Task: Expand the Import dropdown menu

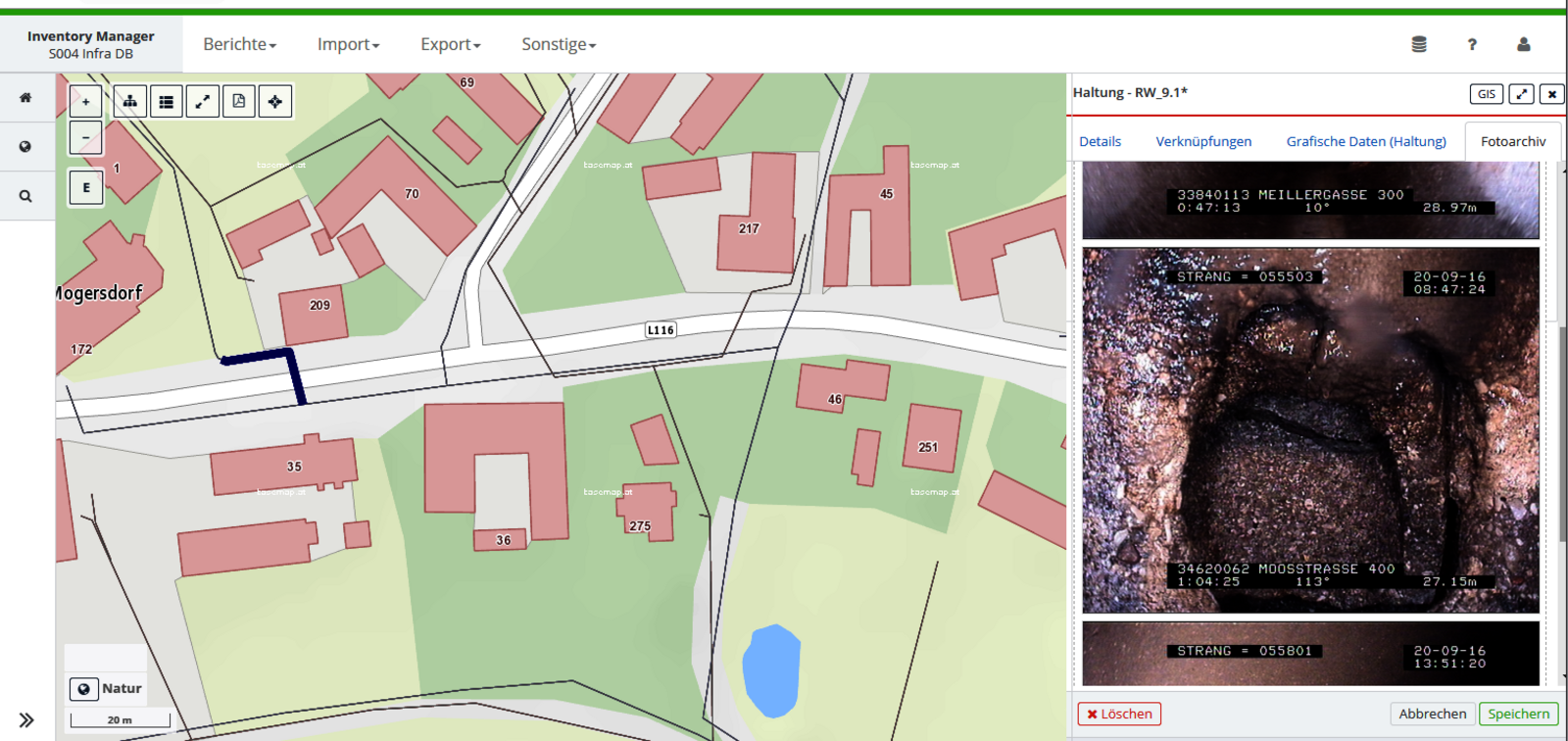Action: point(348,44)
